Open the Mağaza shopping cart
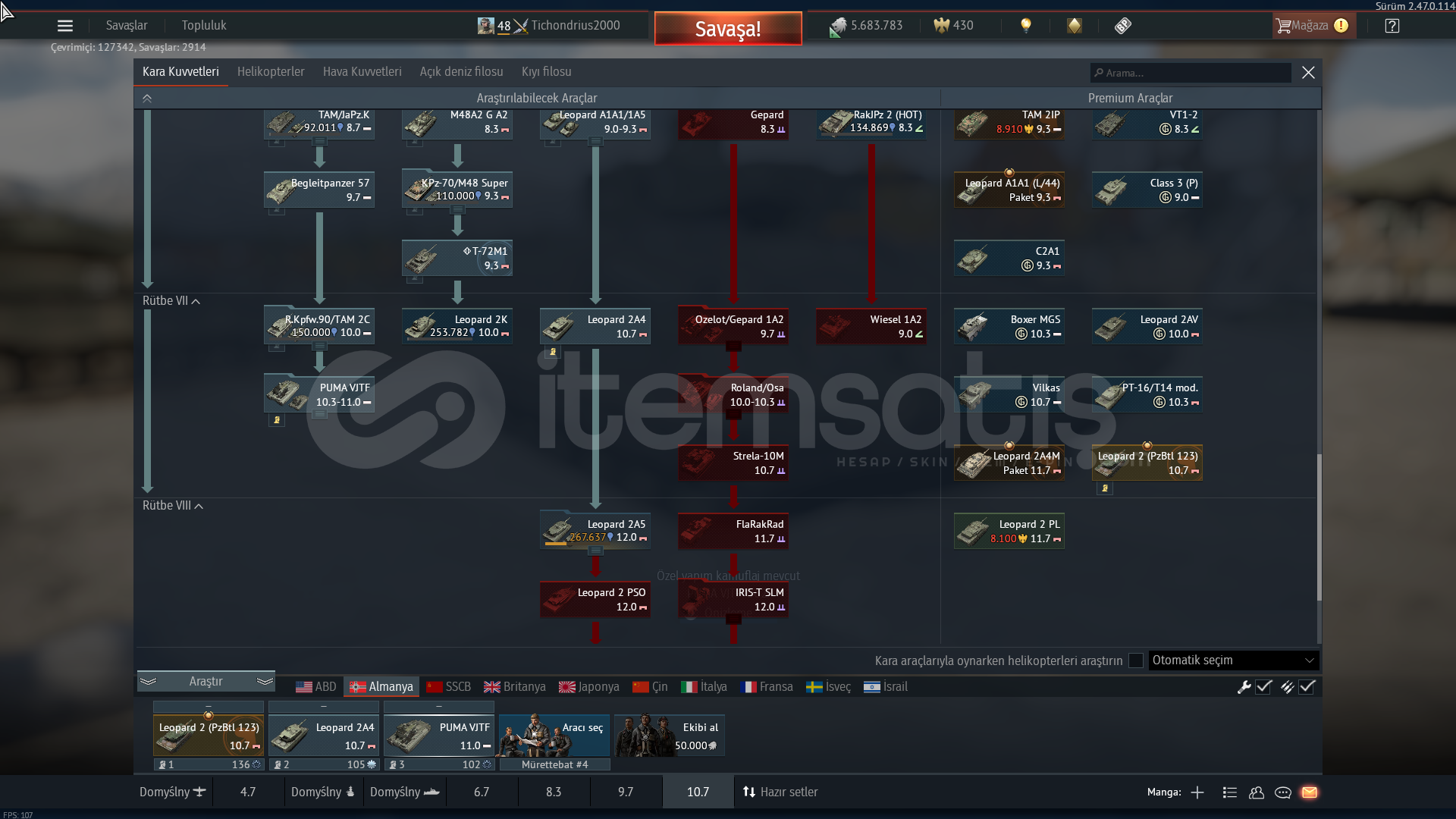Image resolution: width=1456 pixels, height=819 pixels. pyautogui.click(x=1313, y=26)
